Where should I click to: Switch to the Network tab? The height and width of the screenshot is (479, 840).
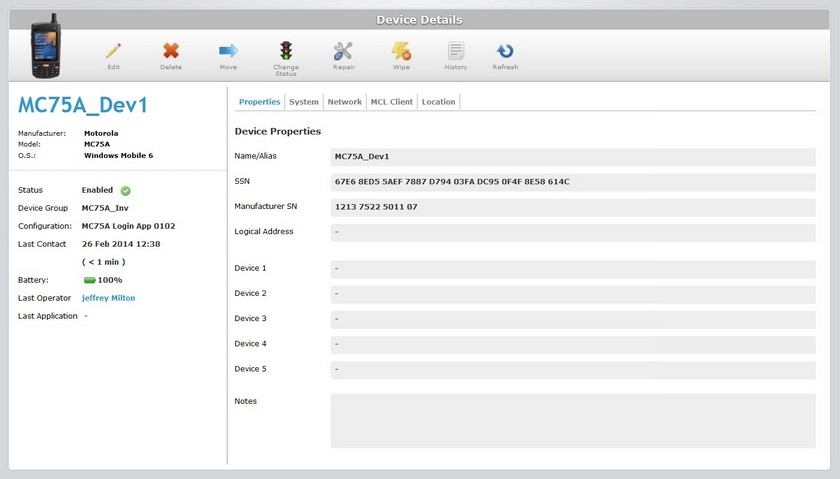344,102
